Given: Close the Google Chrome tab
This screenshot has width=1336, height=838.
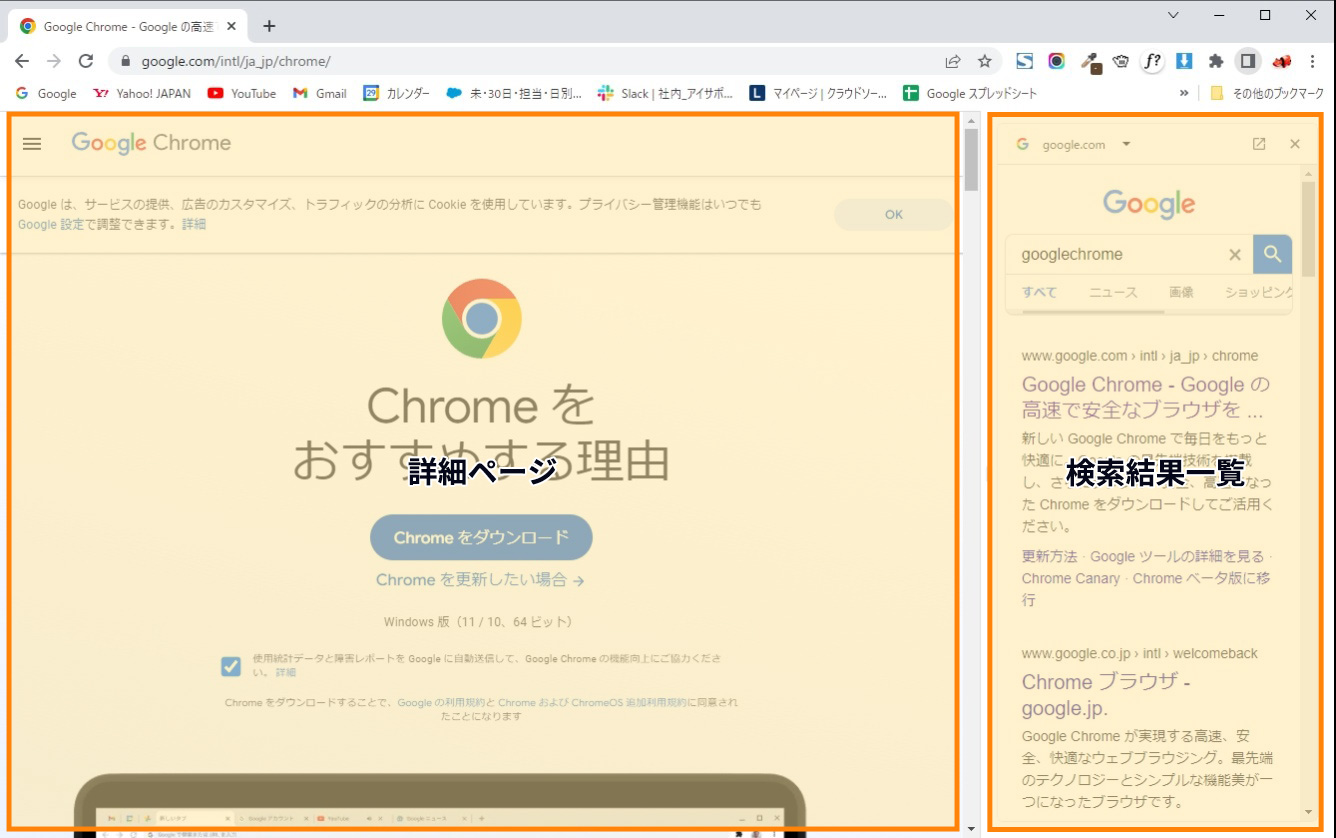Looking at the screenshot, I should [x=232, y=26].
